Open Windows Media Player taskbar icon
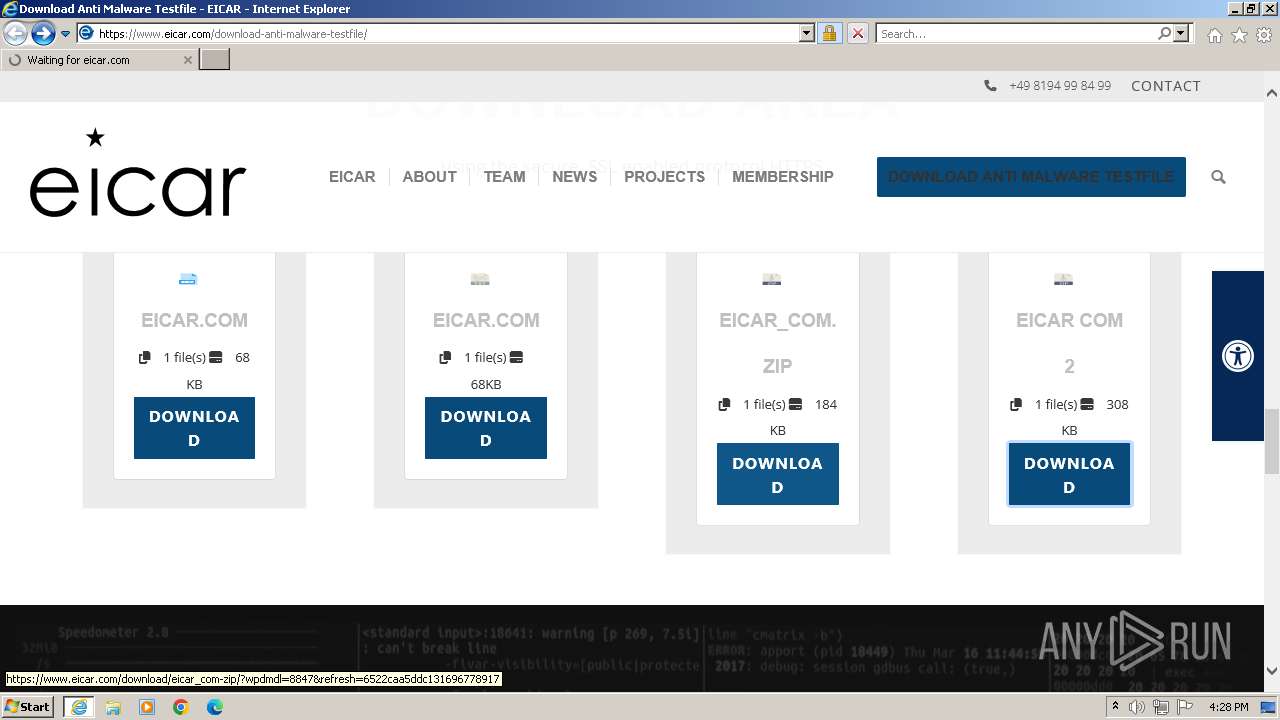The width and height of the screenshot is (1280, 720). [x=147, y=707]
